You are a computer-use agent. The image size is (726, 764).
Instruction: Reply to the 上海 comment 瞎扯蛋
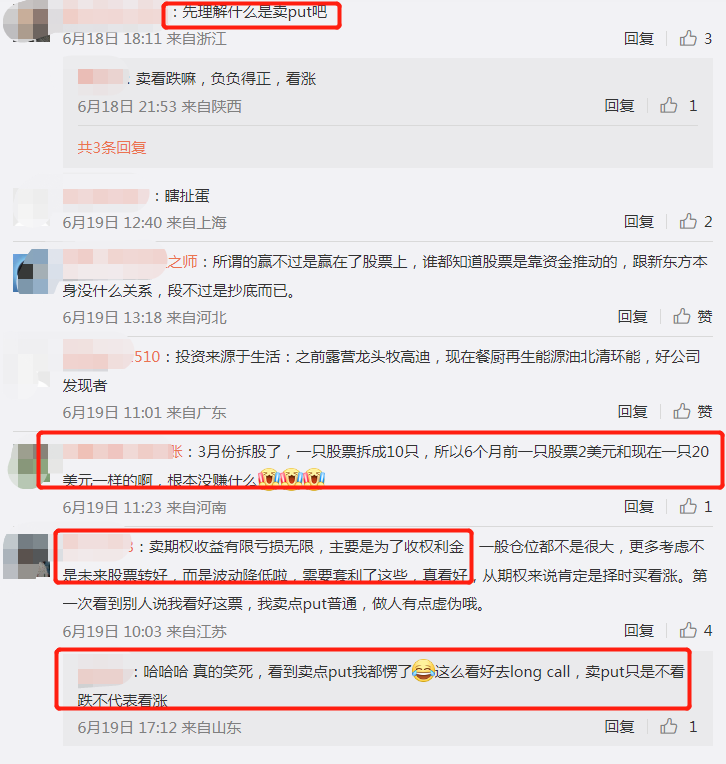[x=639, y=222]
